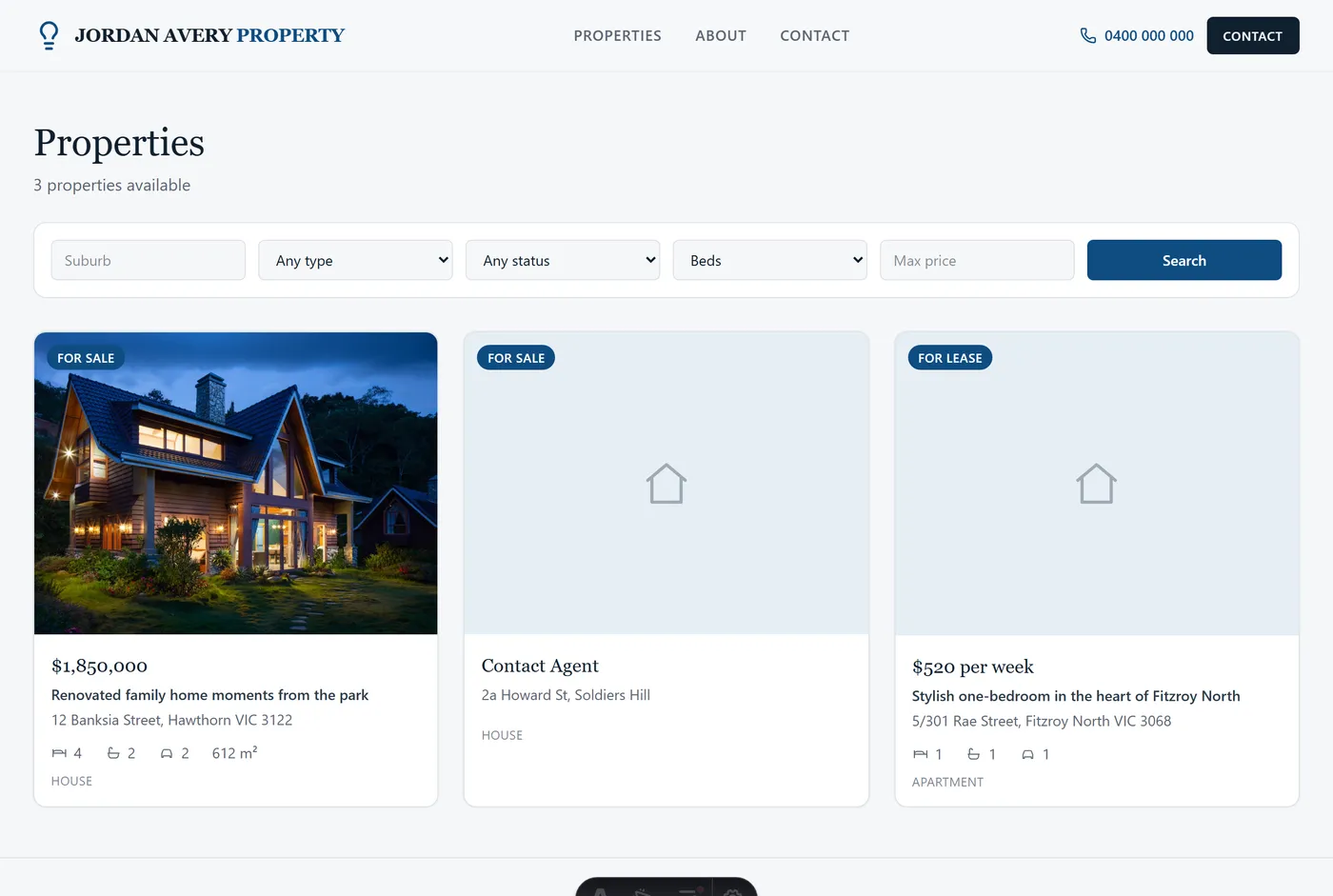This screenshot has height=896, width=1333.
Task: Click the "612 m²" land size value
Action: (x=234, y=753)
